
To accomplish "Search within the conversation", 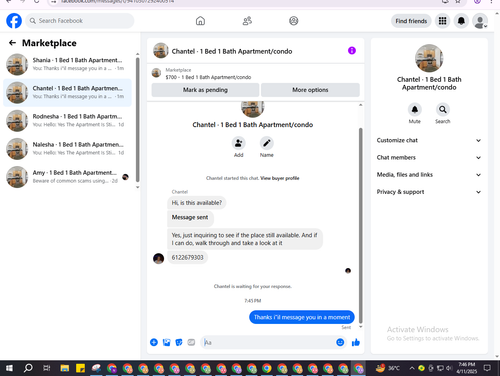I will [x=443, y=109].
